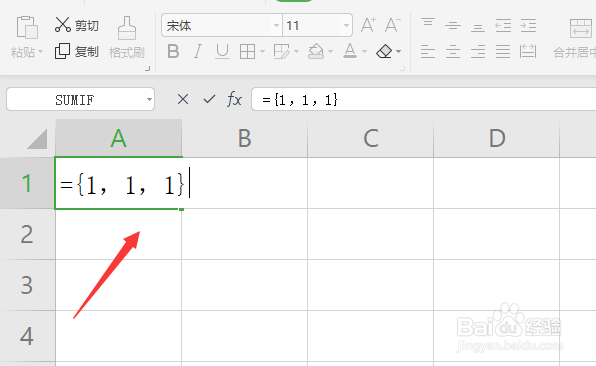The image size is (596, 366).
Task: Expand the Name Box dropdown arrow
Action: coord(149,100)
